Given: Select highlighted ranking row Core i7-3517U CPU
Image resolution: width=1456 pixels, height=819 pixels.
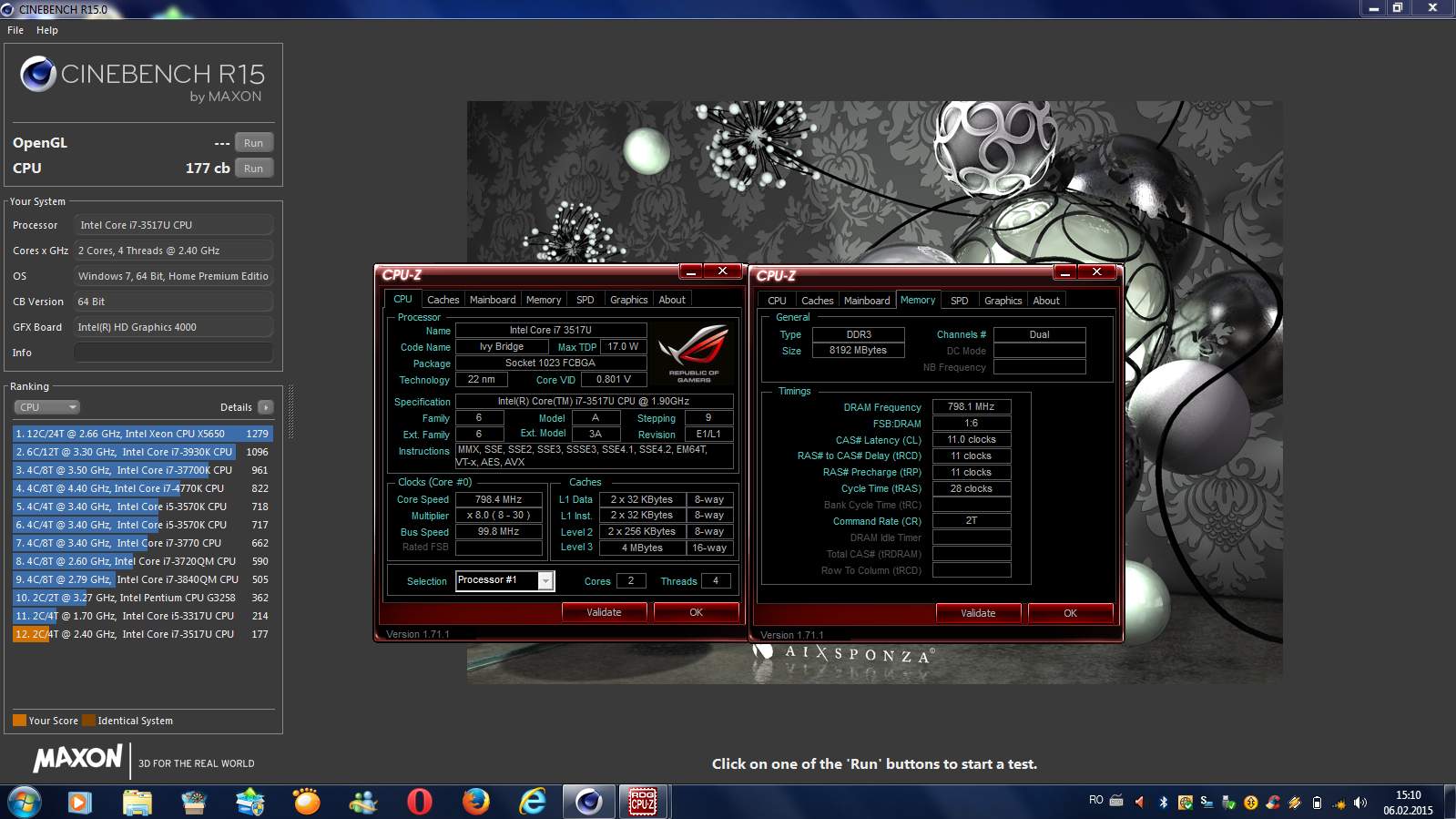Looking at the screenshot, I should point(142,634).
